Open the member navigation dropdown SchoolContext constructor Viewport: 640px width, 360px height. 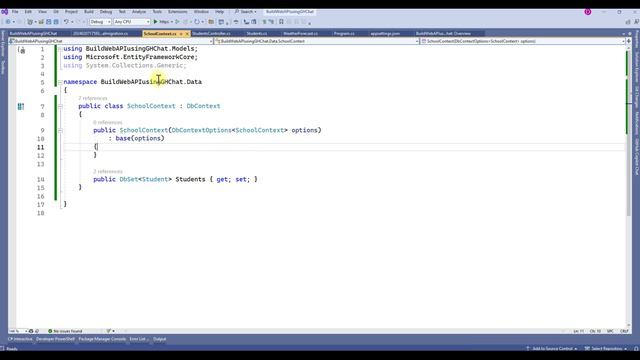coord(523,41)
